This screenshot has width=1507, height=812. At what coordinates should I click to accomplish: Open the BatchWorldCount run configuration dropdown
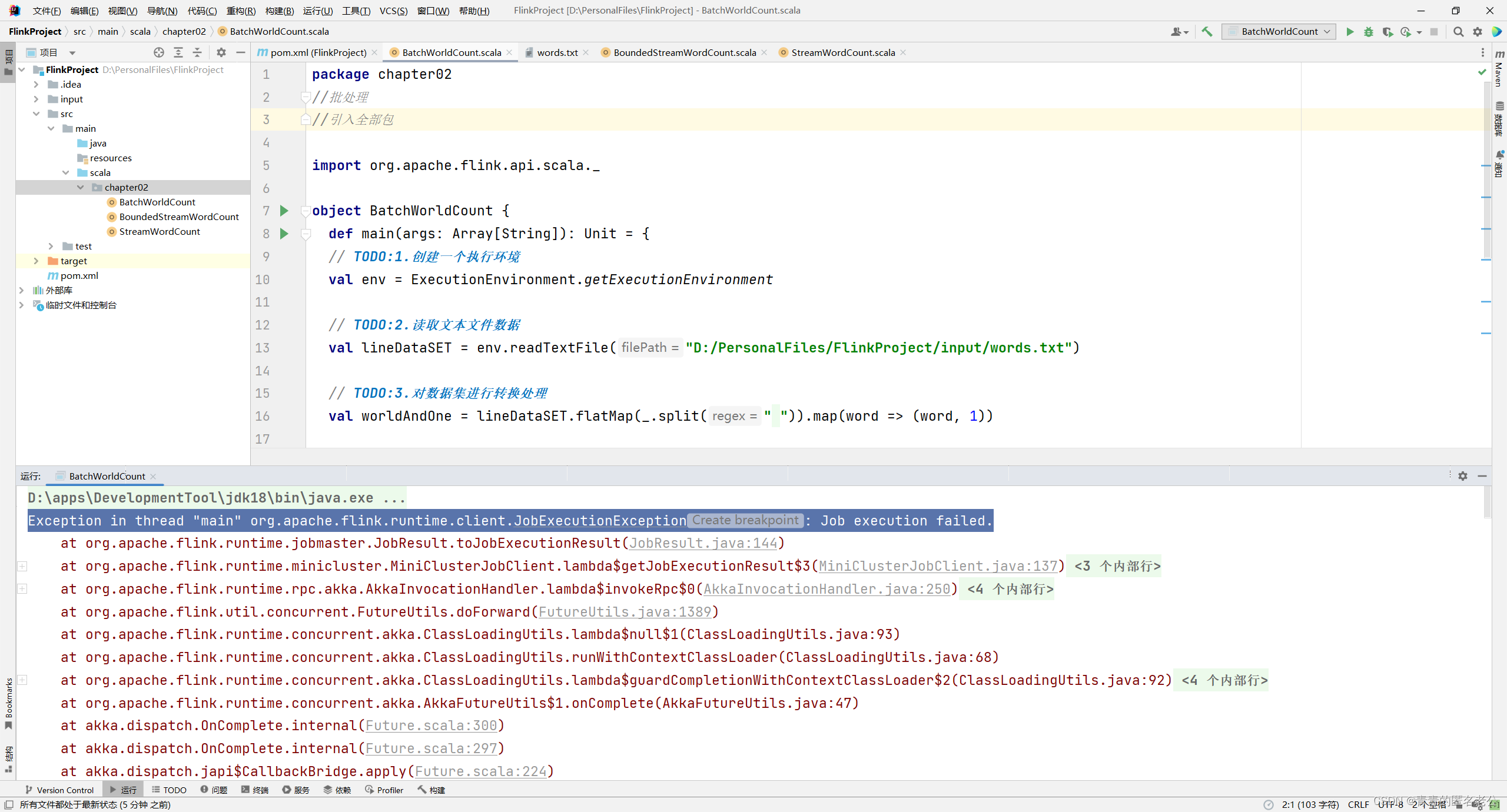pyautogui.click(x=1279, y=32)
